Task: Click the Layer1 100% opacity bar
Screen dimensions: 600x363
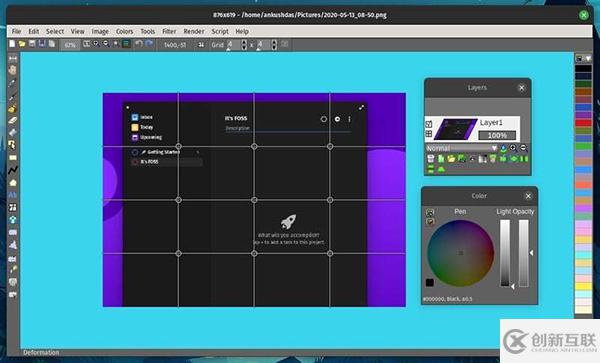Action: (x=497, y=135)
